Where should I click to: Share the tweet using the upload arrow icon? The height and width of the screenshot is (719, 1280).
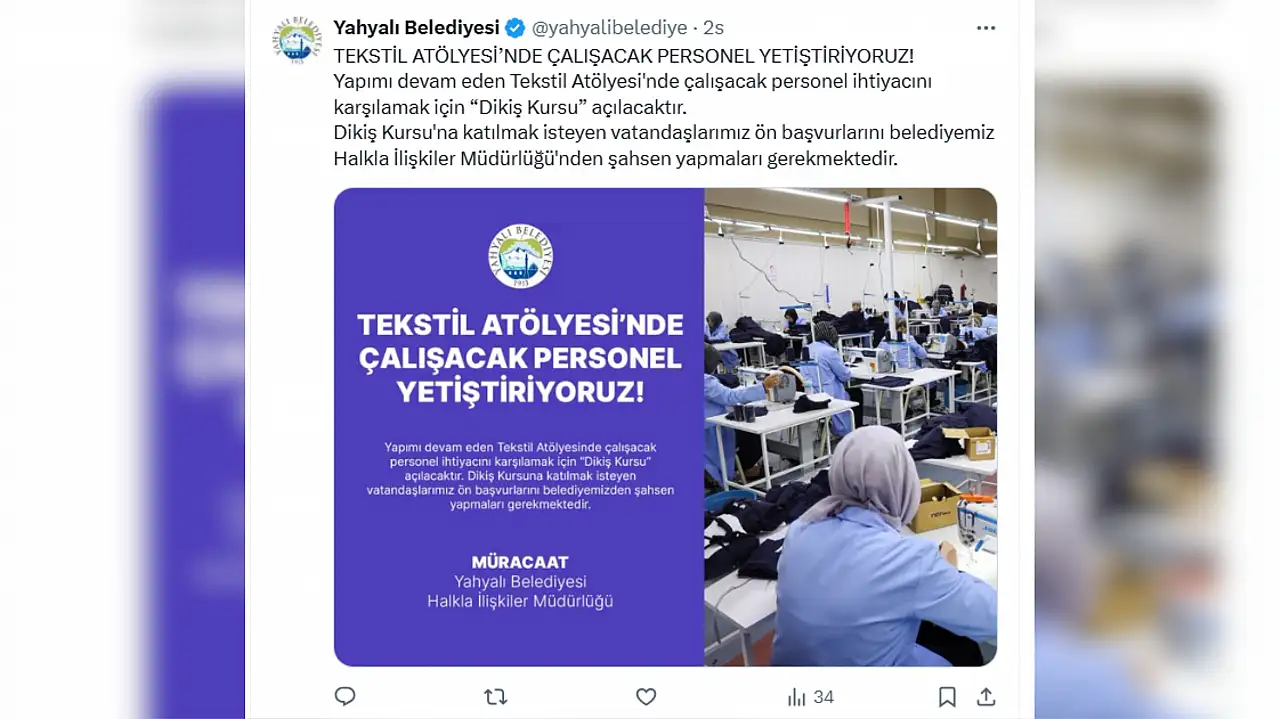click(986, 696)
